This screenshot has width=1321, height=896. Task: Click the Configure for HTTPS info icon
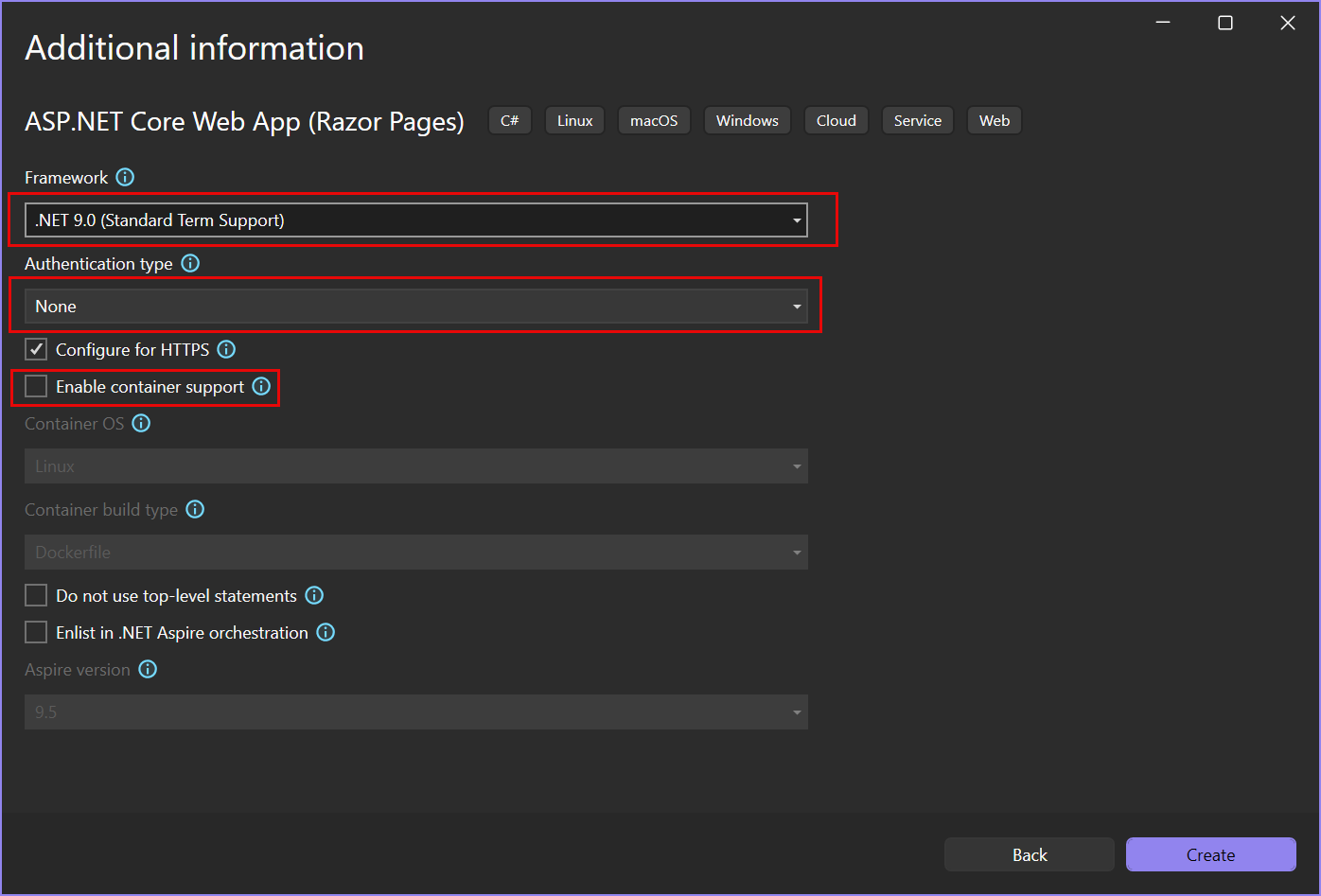[225, 349]
